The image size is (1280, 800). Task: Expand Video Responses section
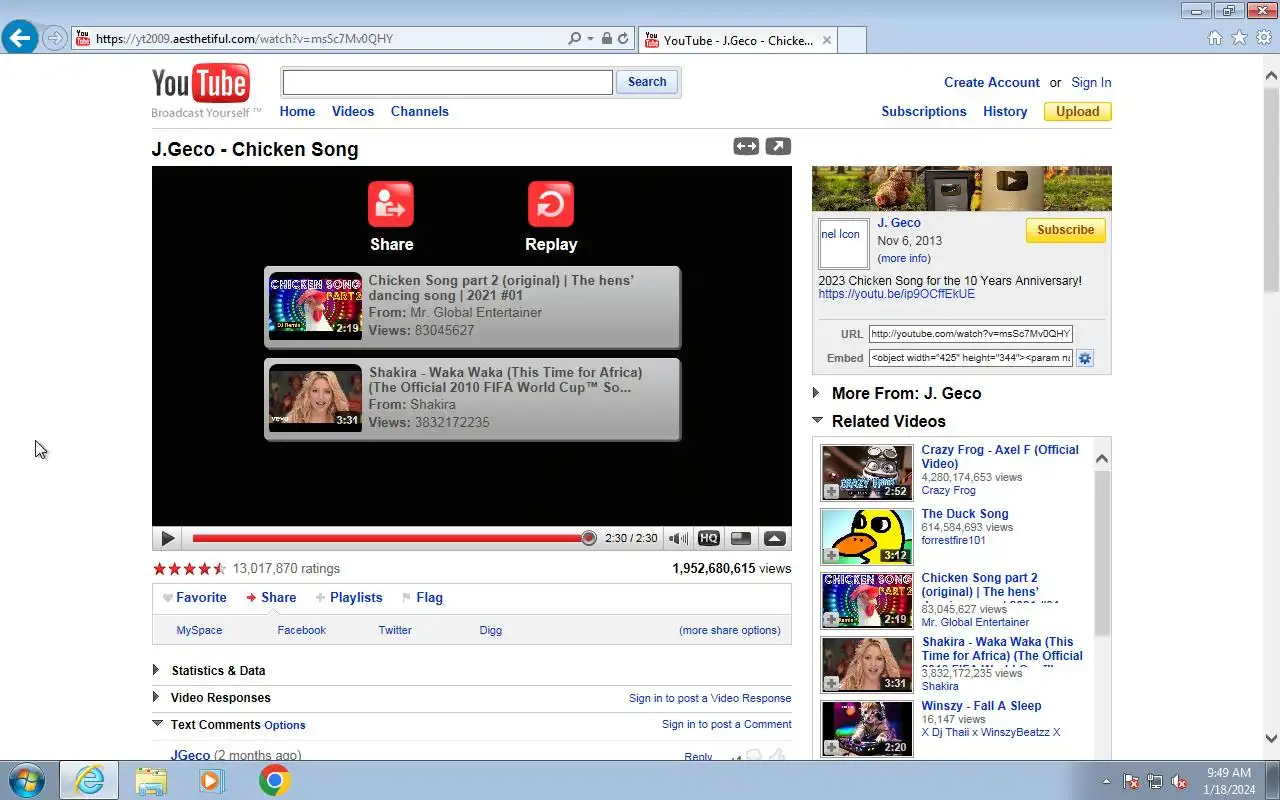pos(156,697)
